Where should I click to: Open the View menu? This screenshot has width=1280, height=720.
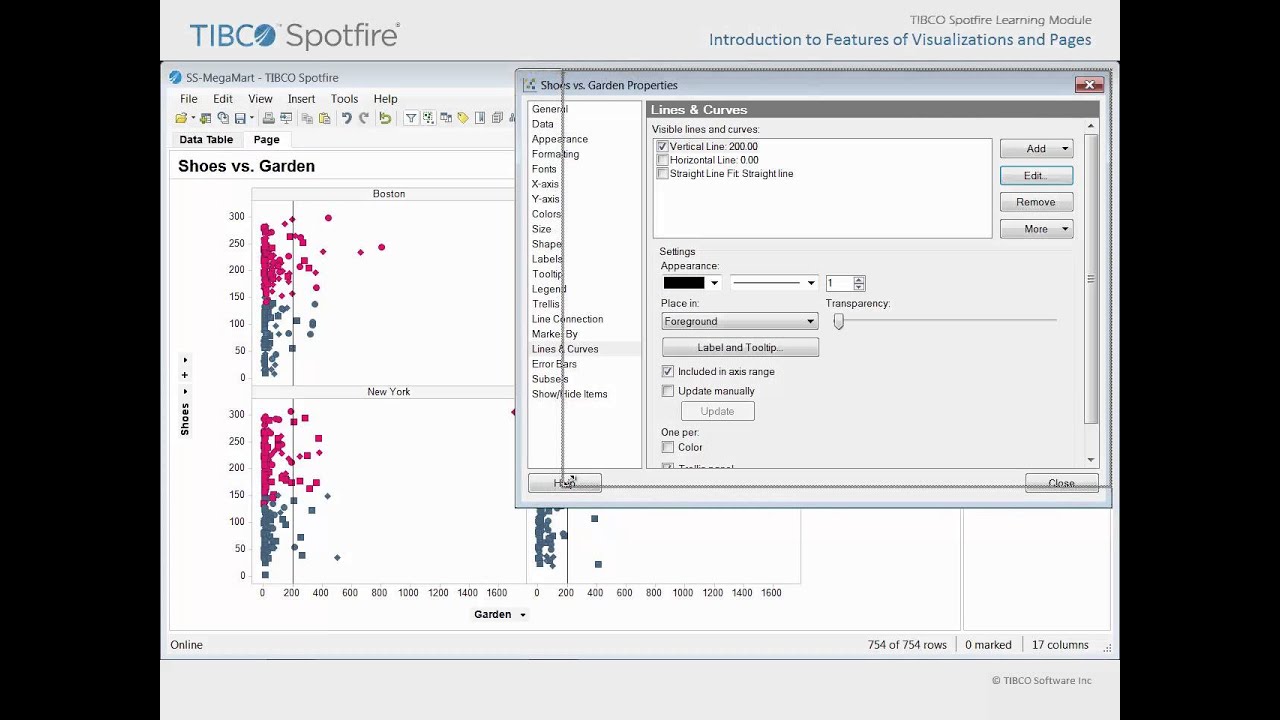tap(260, 99)
